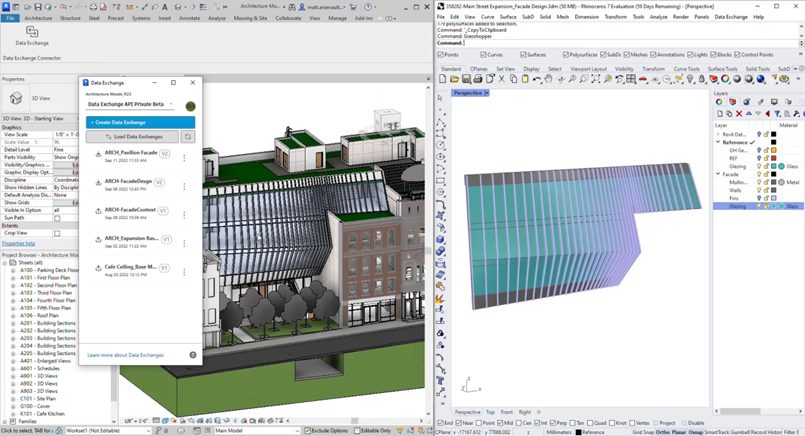Toggle the Meshes selection filter checkbox
Viewport: 805px width, 436px height.
pos(626,54)
